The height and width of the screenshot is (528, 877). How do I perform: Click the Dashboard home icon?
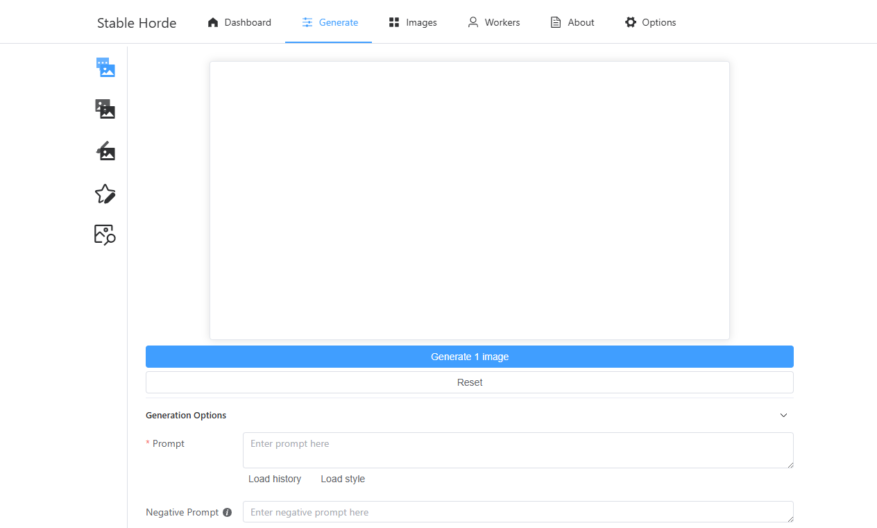213,22
